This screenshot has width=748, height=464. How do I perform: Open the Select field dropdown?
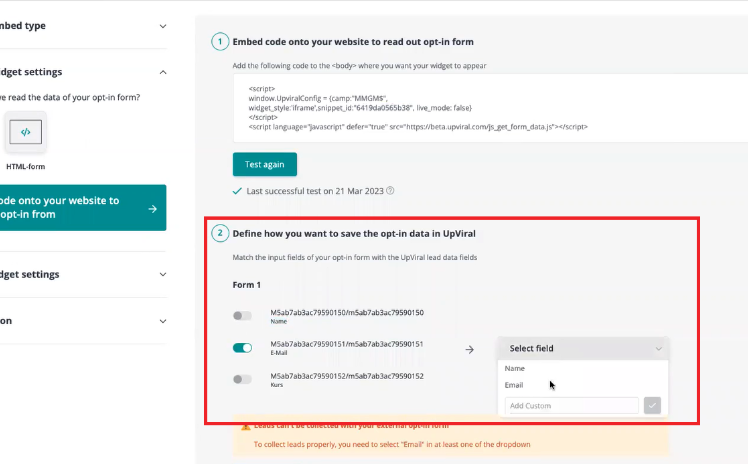[583, 348]
